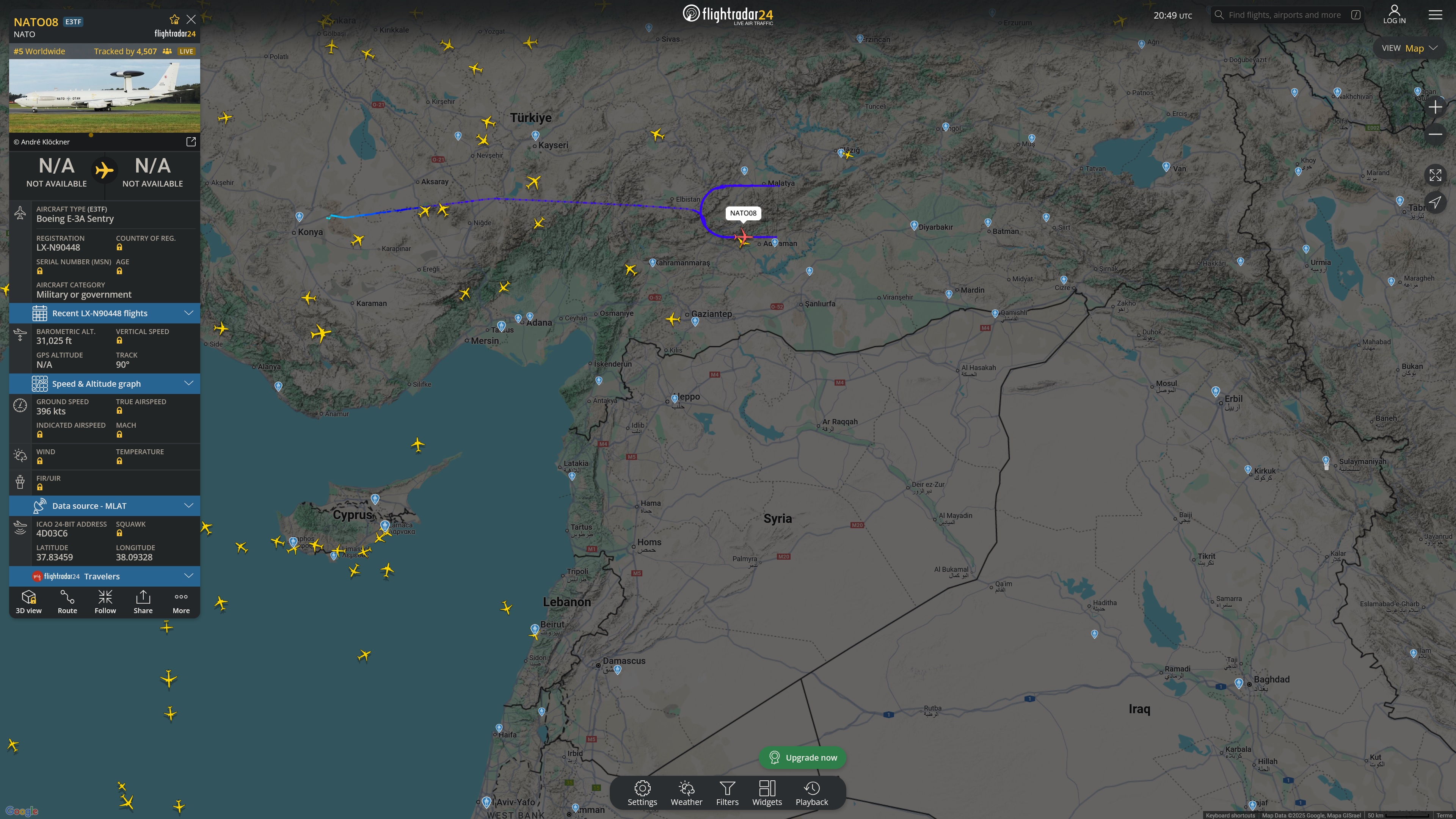The image size is (1456, 819).
Task: Open the VIEW Map dropdown
Action: click(x=1410, y=48)
